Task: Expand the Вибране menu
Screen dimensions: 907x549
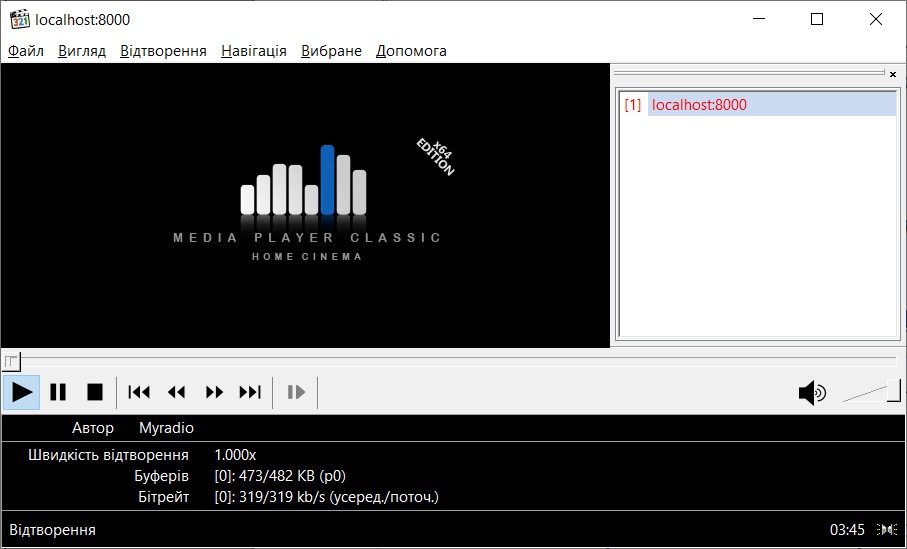Action: (x=331, y=51)
